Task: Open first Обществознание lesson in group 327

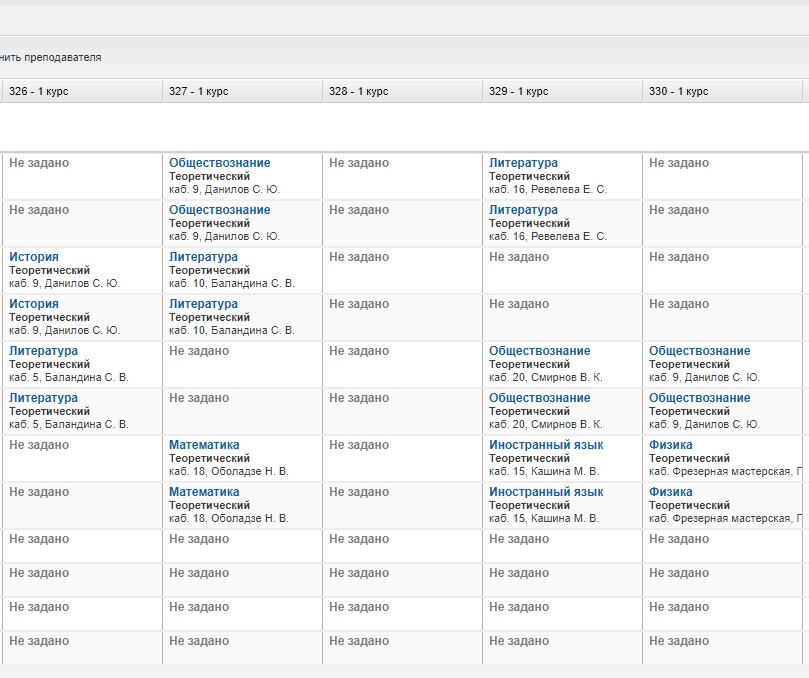Action: coord(219,163)
